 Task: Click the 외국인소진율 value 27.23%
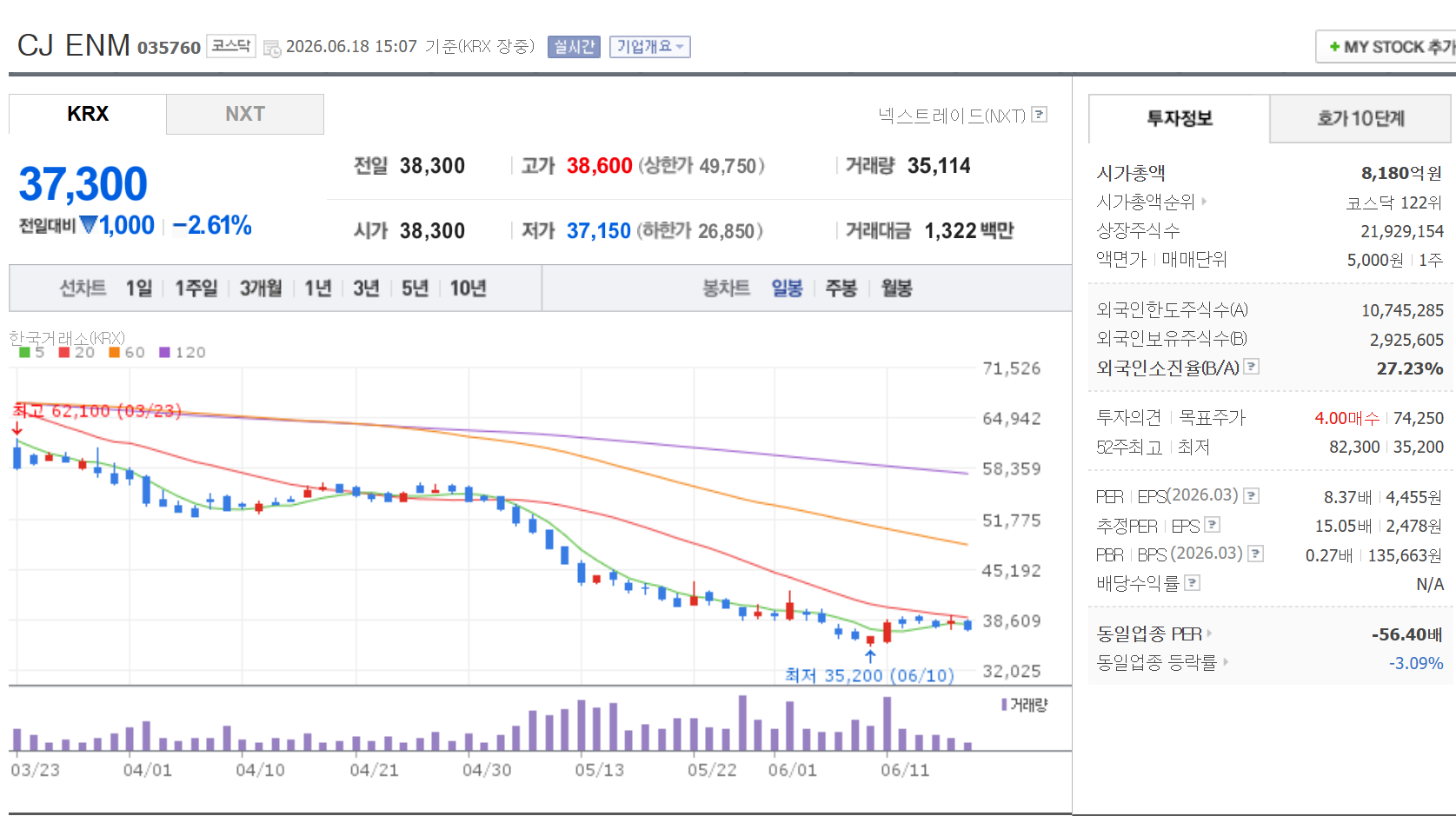pos(1410,368)
